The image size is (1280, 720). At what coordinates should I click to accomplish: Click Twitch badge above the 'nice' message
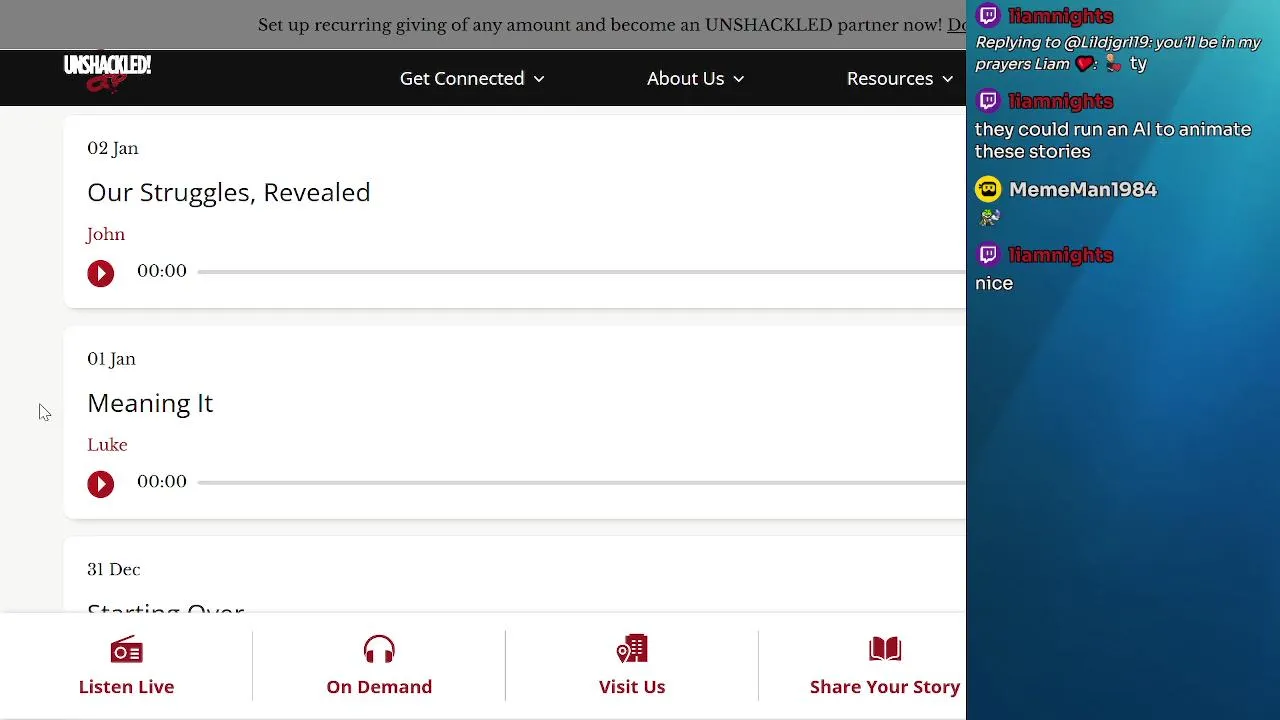(x=988, y=255)
